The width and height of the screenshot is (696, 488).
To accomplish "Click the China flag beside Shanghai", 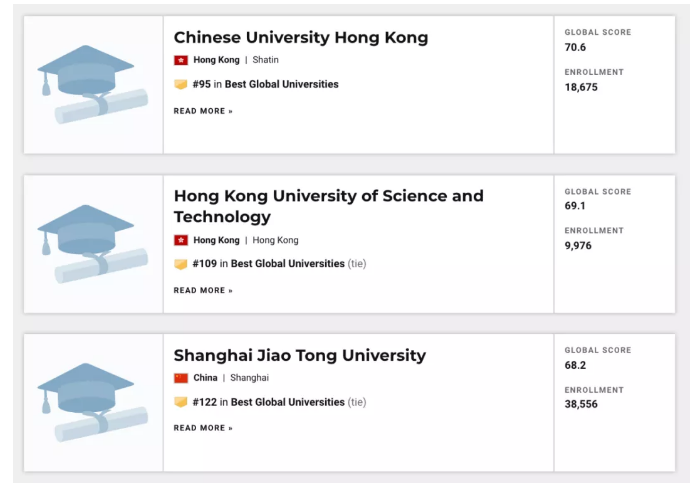I will pyautogui.click(x=181, y=378).
